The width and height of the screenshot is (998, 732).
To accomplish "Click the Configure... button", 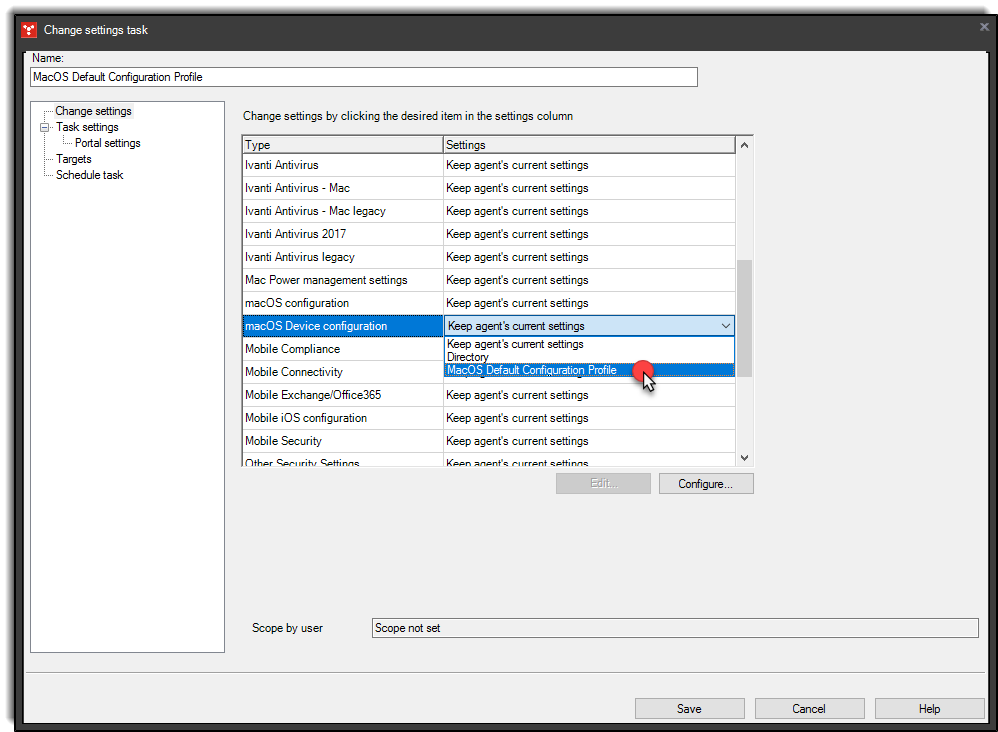I will click(x=706, y=483).
